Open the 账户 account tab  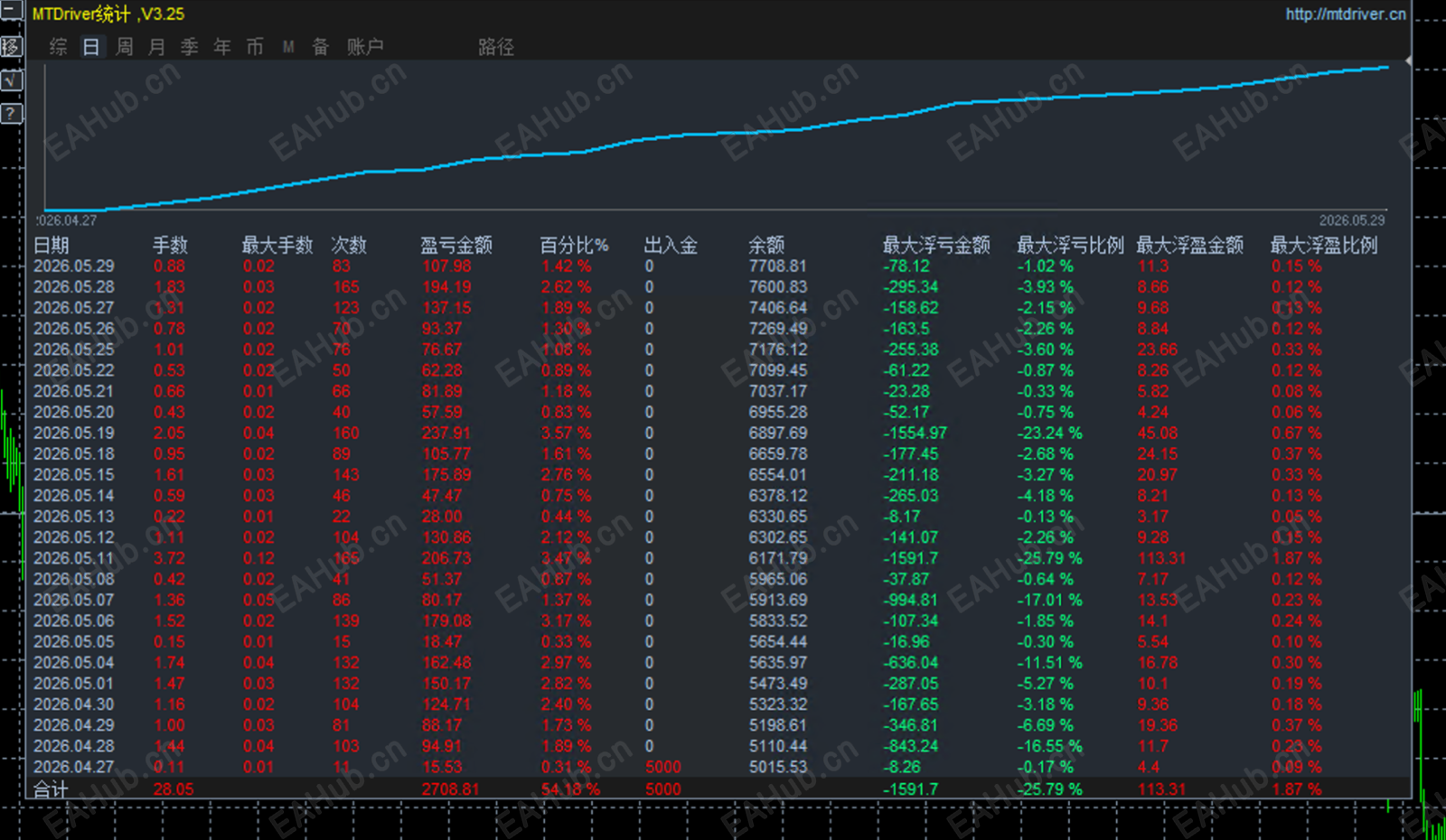tap(365, 47)
